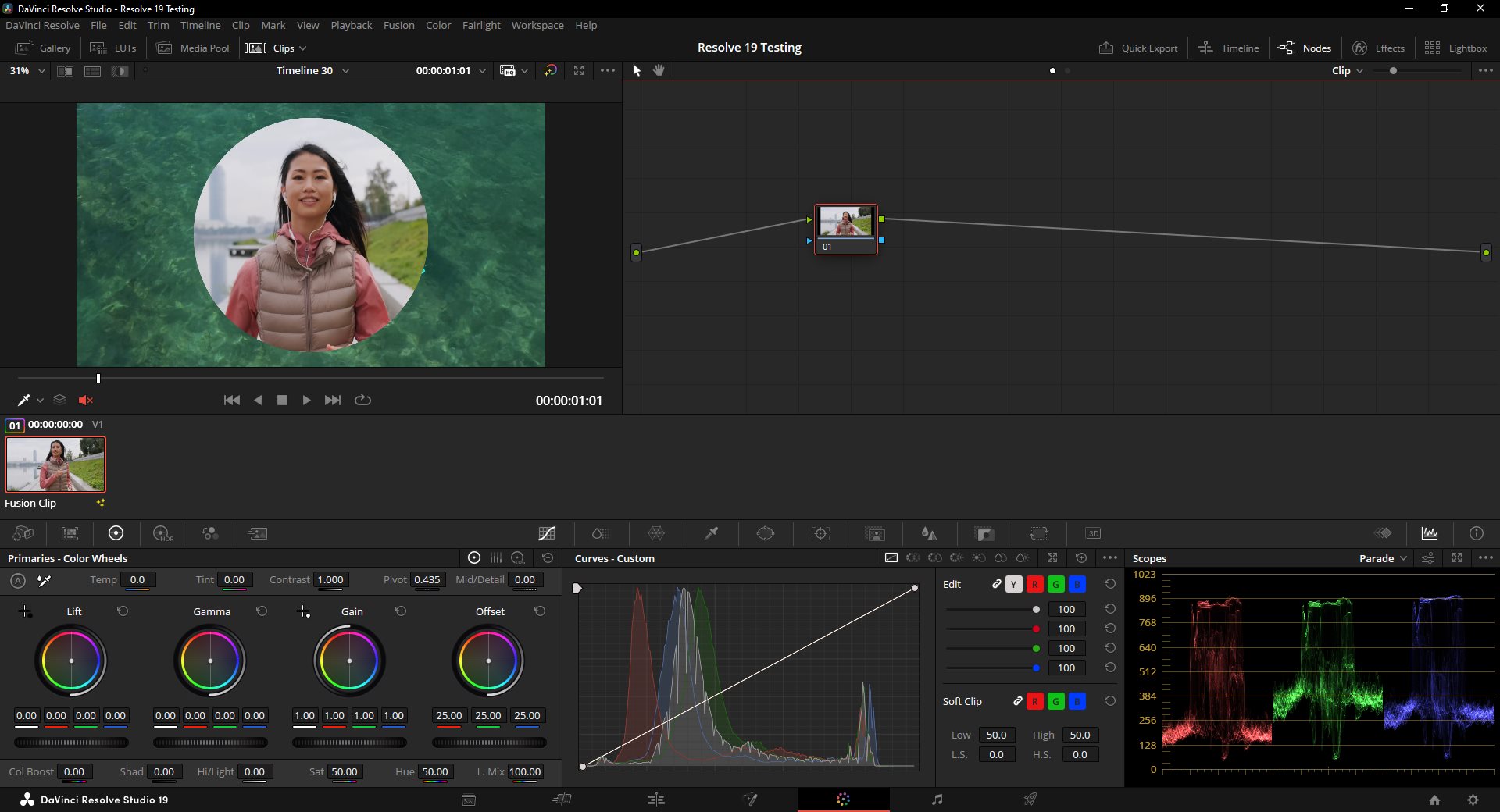The width and height of the screenshot is (1500, 812).
Task: Toggle Soft Clip blue channel
Action: click(1077, 701)
